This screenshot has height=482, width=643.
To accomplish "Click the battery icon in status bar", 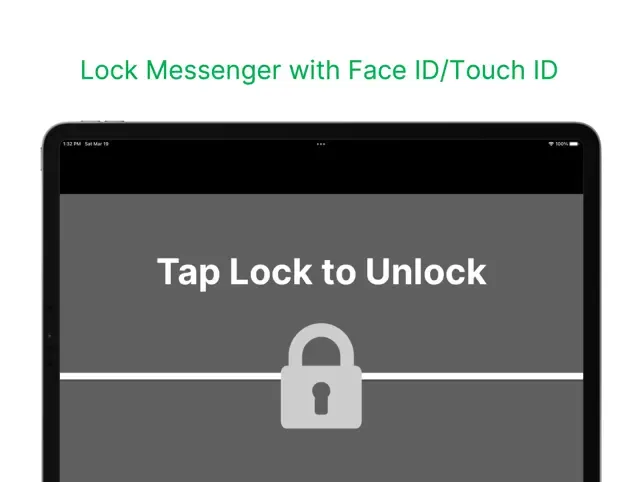I will pyautogui.click(x=574, y=144).
